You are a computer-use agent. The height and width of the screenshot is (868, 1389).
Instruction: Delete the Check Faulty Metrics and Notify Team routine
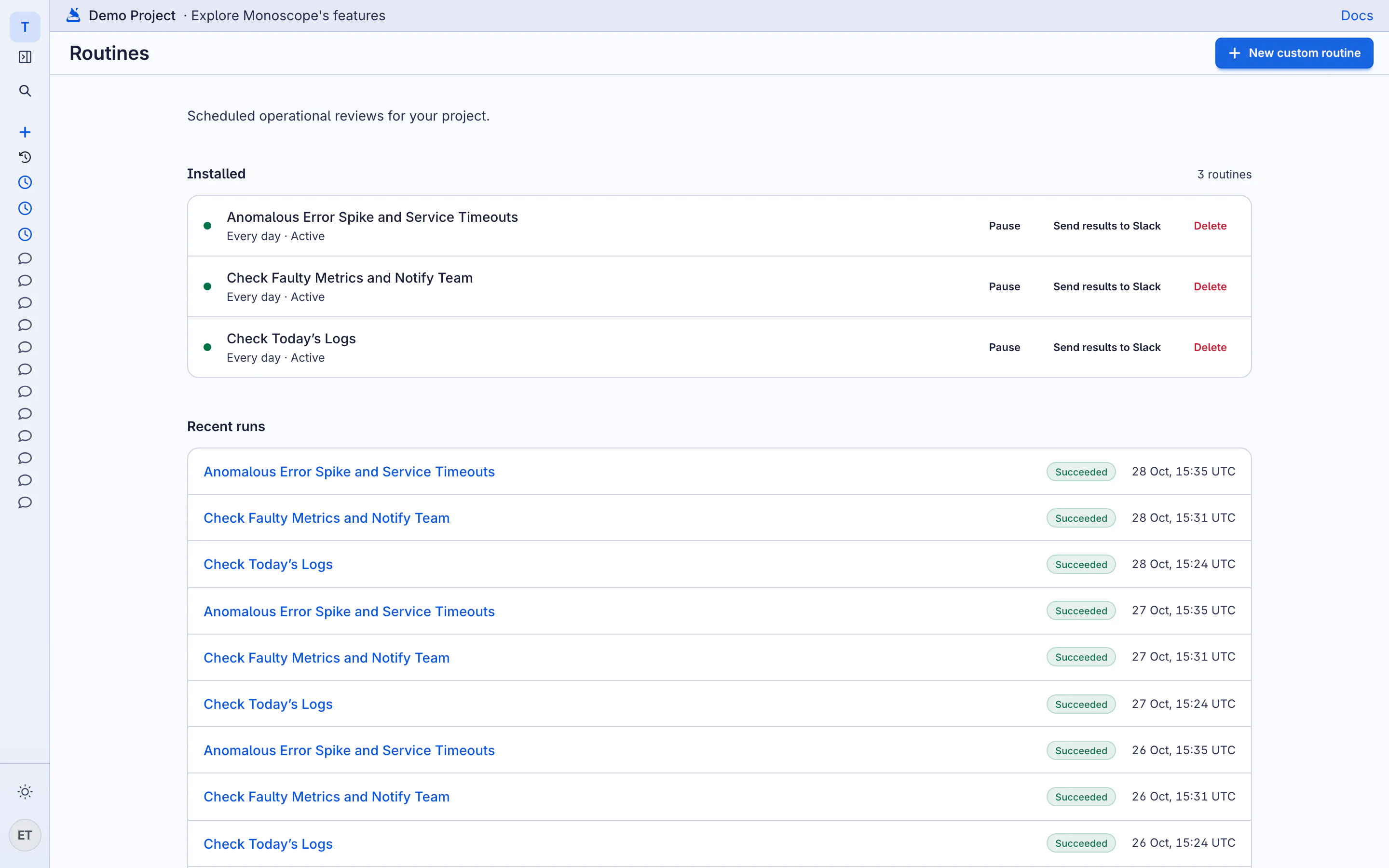click(x=1210, y=286)
